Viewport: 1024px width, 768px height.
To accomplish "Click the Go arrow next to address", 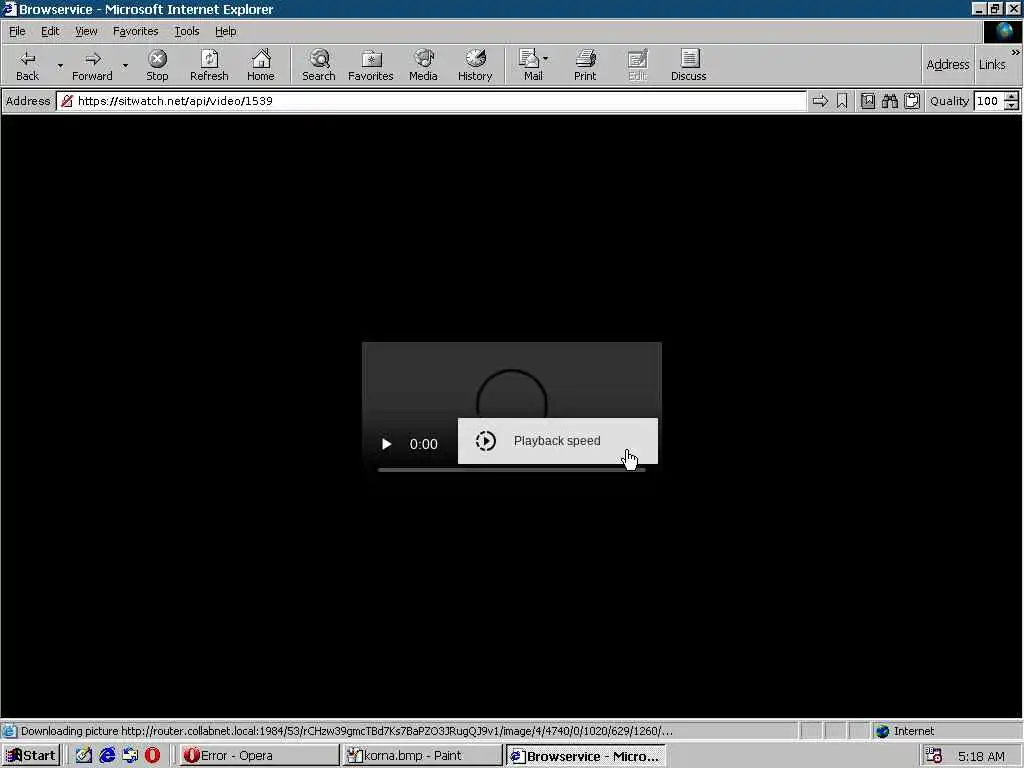I will (x=820, y=101).
